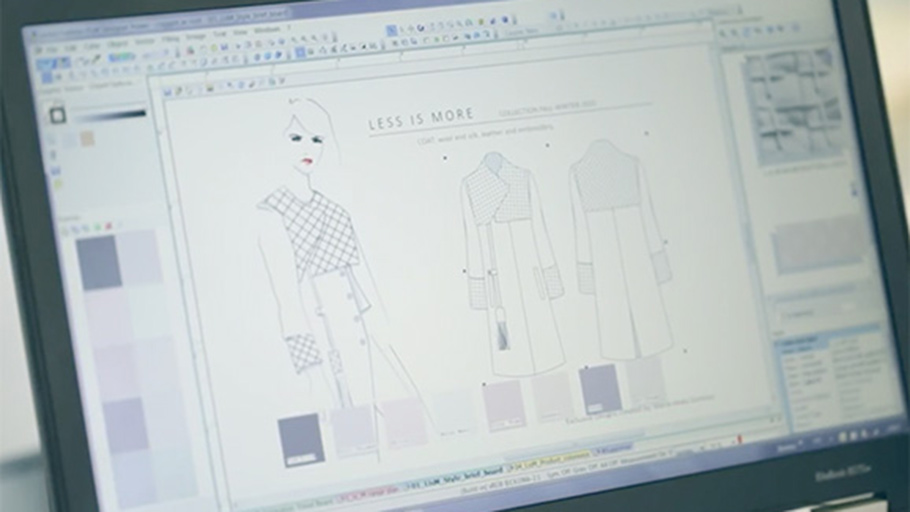
Task: Click the dark swatch beneath the back coat
Action: coord(600,388)
